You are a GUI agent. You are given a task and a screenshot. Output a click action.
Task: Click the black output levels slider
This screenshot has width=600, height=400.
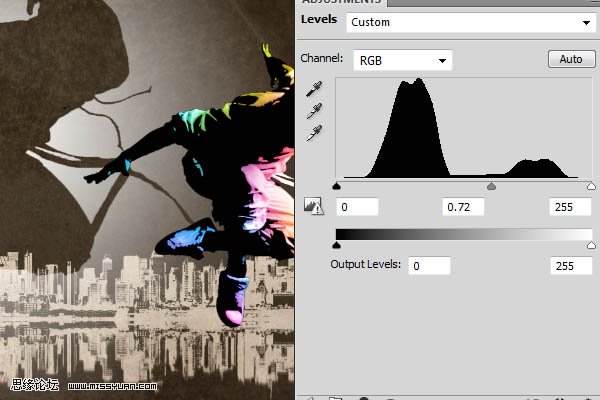[x=336, y=245]
